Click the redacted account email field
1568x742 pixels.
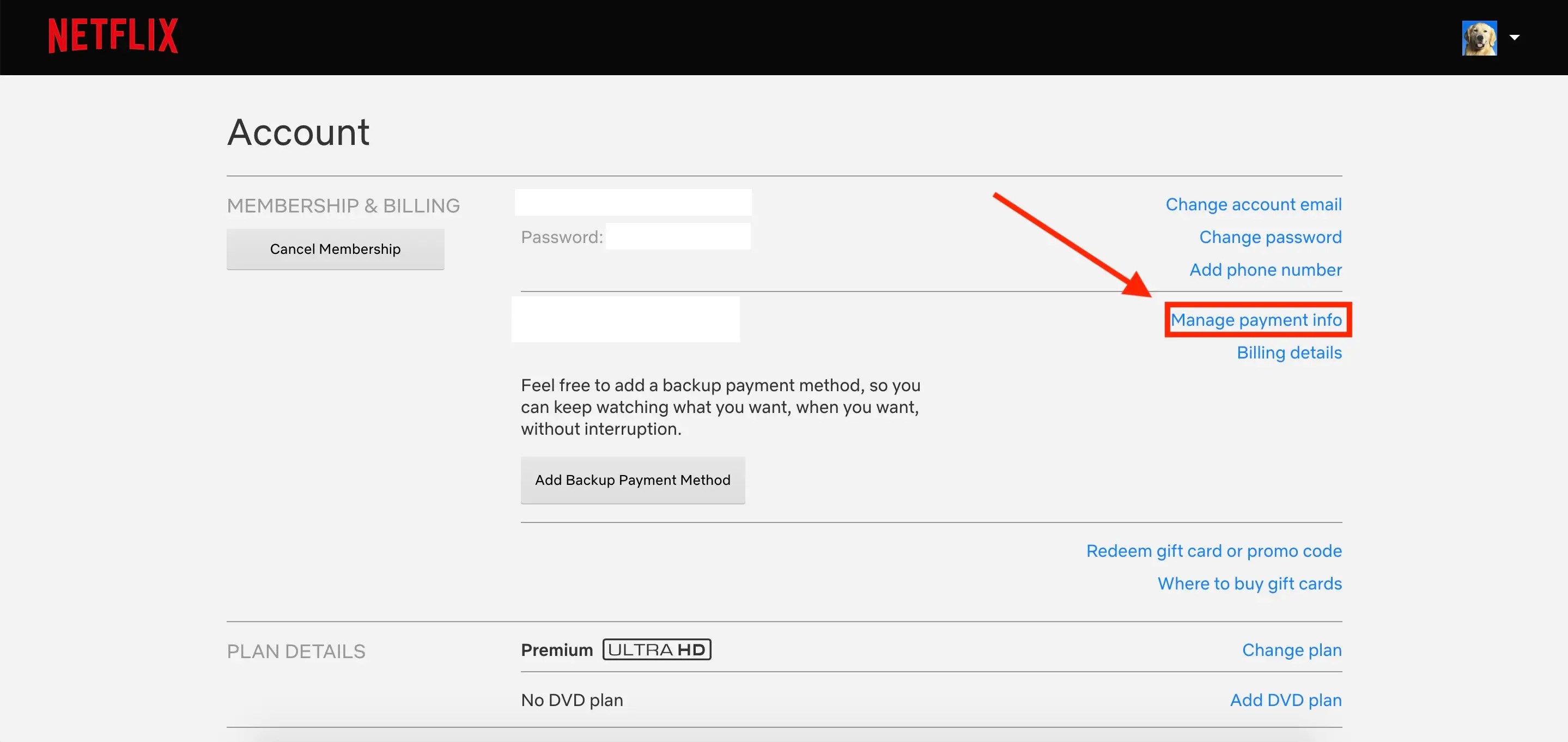point(633,202)
